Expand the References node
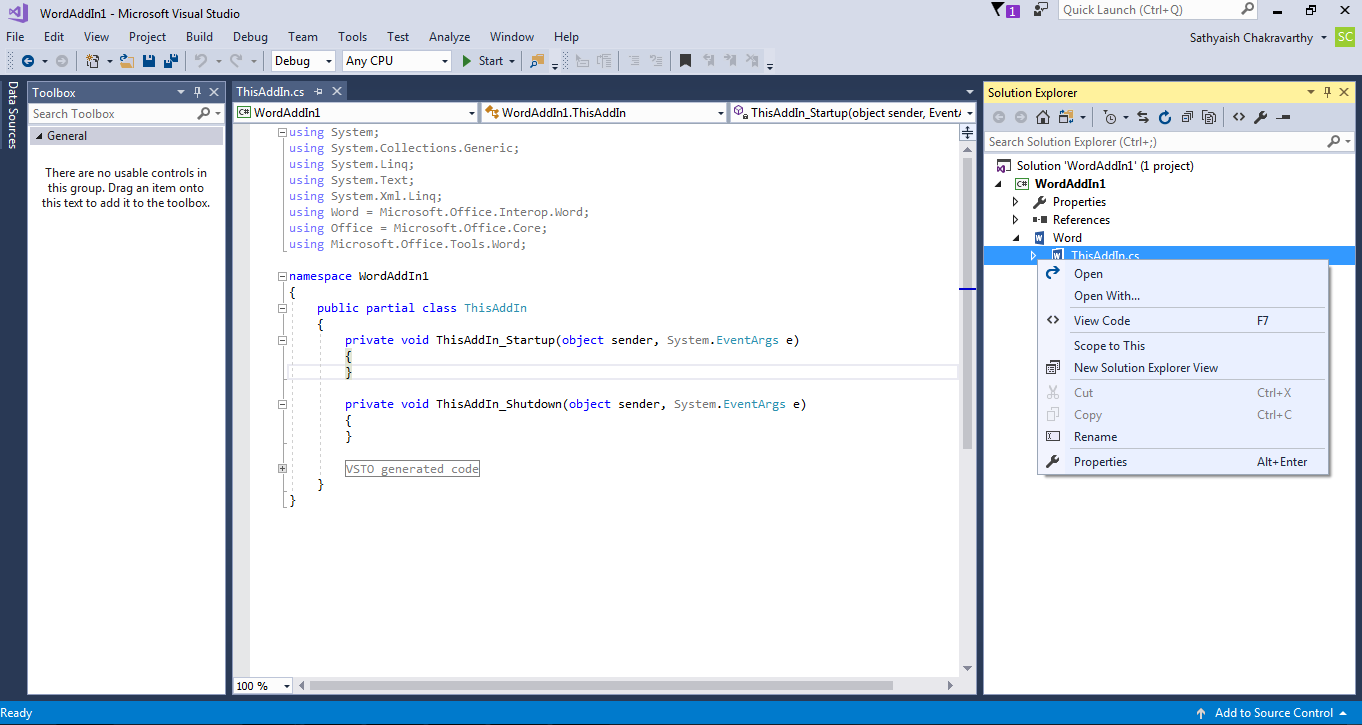 (x=1016, y=220)
